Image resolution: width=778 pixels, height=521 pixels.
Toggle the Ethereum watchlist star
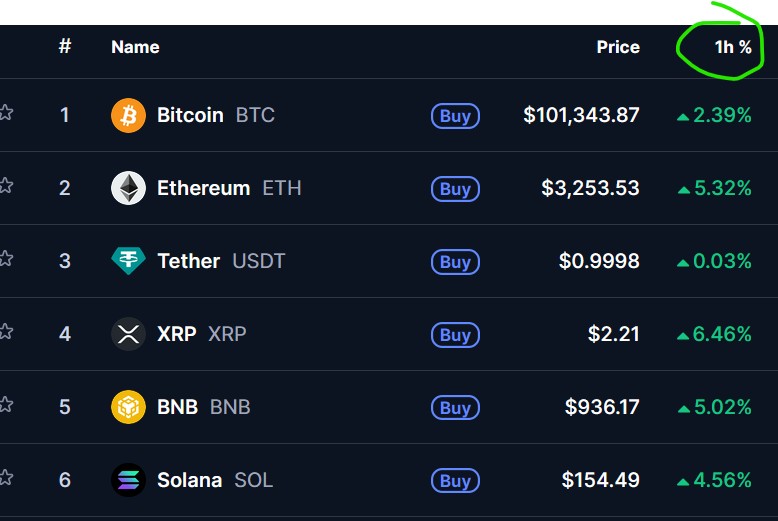[x=5, y=186]
